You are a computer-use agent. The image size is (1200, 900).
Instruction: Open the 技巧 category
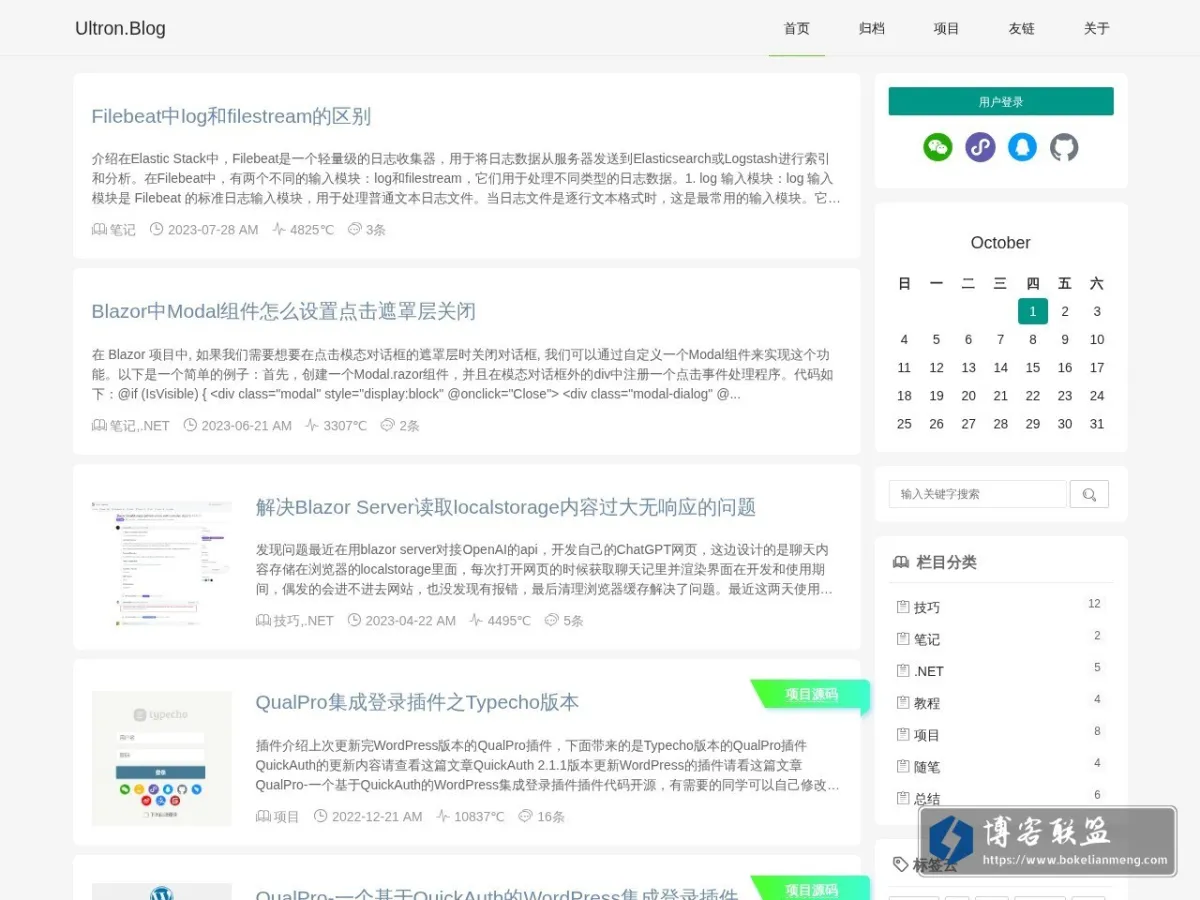point(927,607)
